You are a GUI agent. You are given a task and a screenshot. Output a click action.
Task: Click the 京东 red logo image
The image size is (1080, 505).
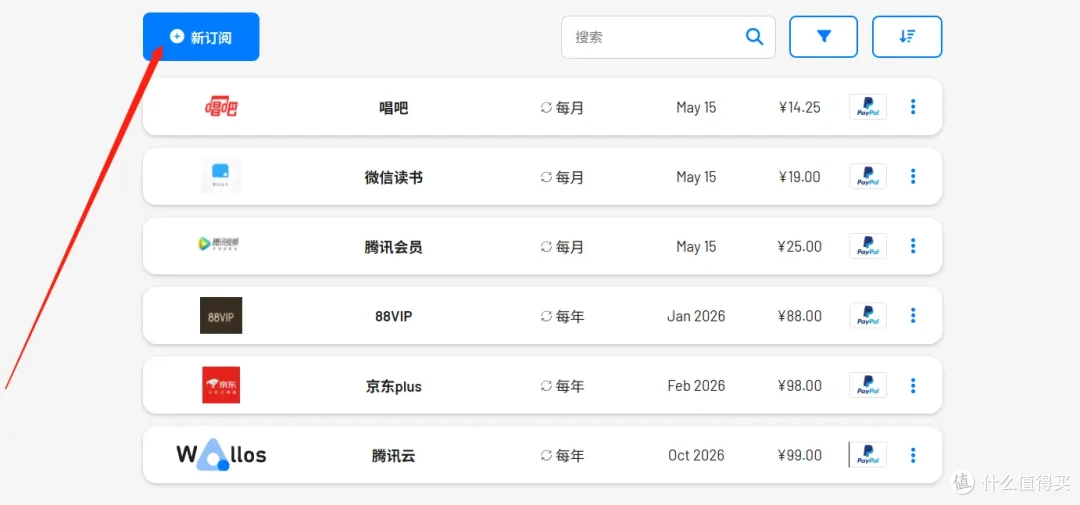(221, 385)
